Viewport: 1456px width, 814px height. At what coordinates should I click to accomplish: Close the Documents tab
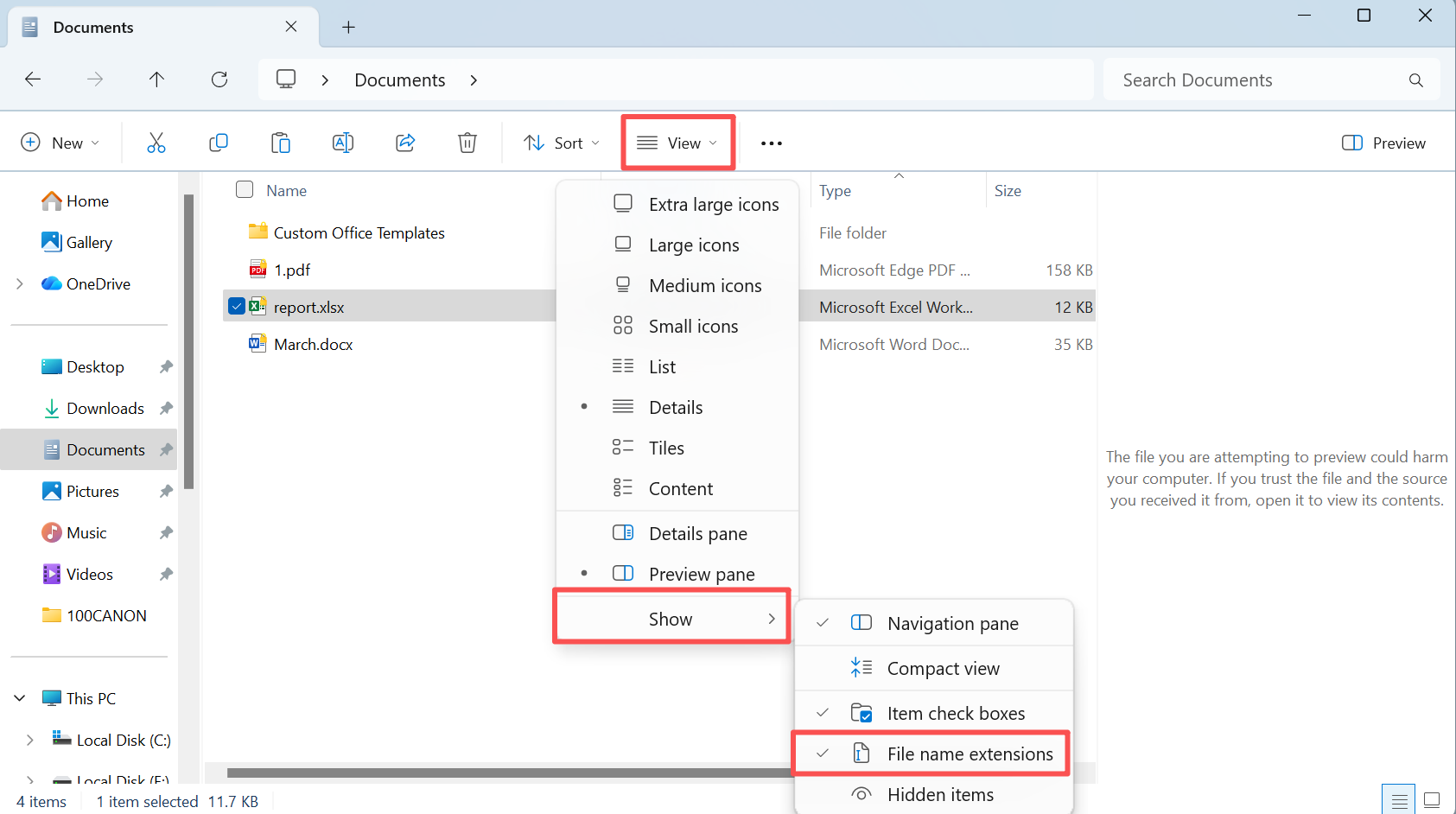point(291,27)
